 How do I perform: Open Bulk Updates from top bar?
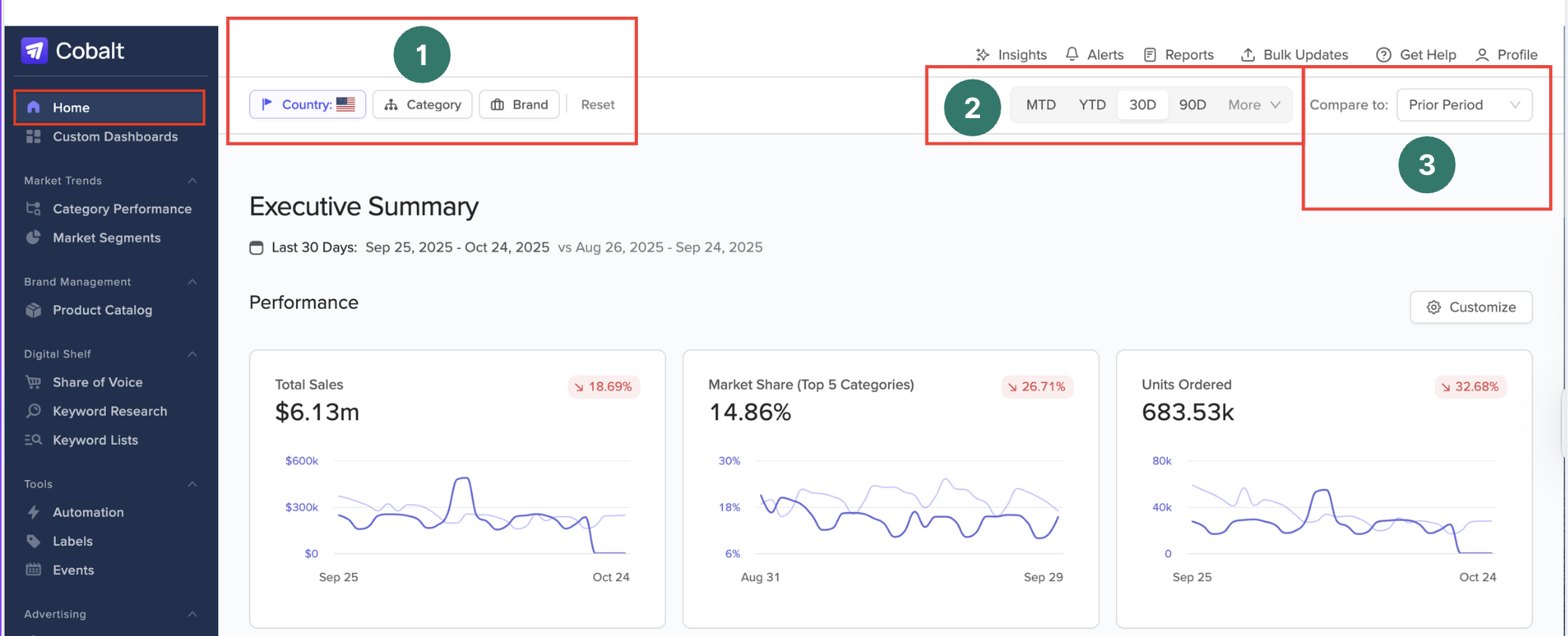[x=1294, y=55]
